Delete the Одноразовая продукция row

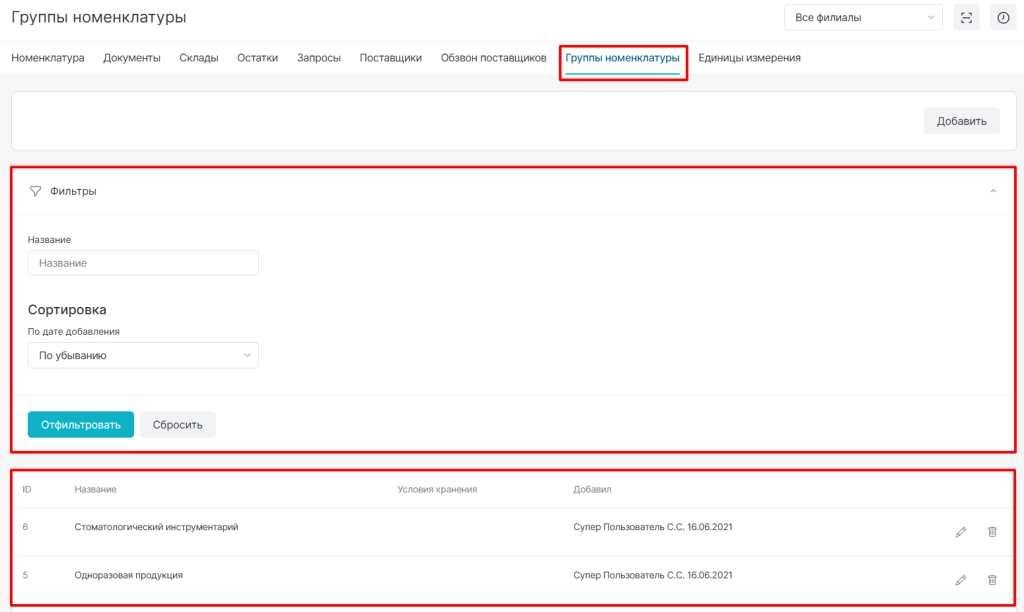[x=992, y=580]
